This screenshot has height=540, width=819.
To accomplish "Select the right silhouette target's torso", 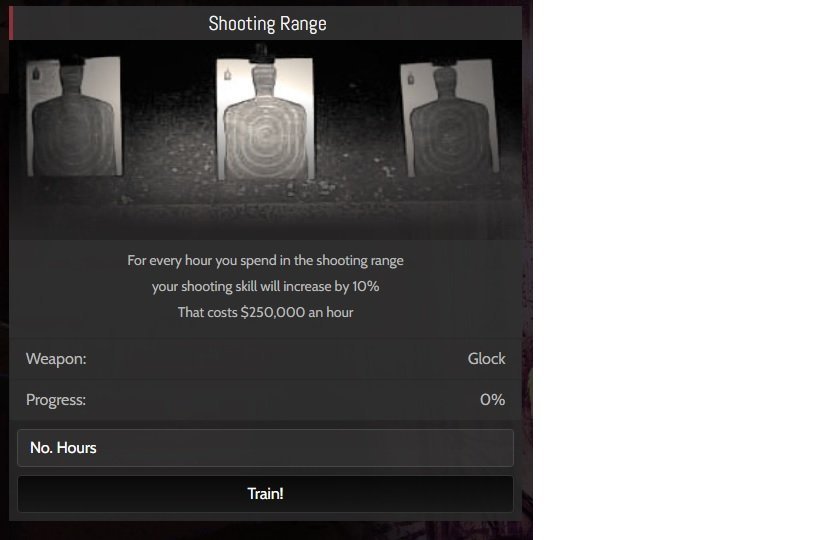I will click(x=451, y=136).
